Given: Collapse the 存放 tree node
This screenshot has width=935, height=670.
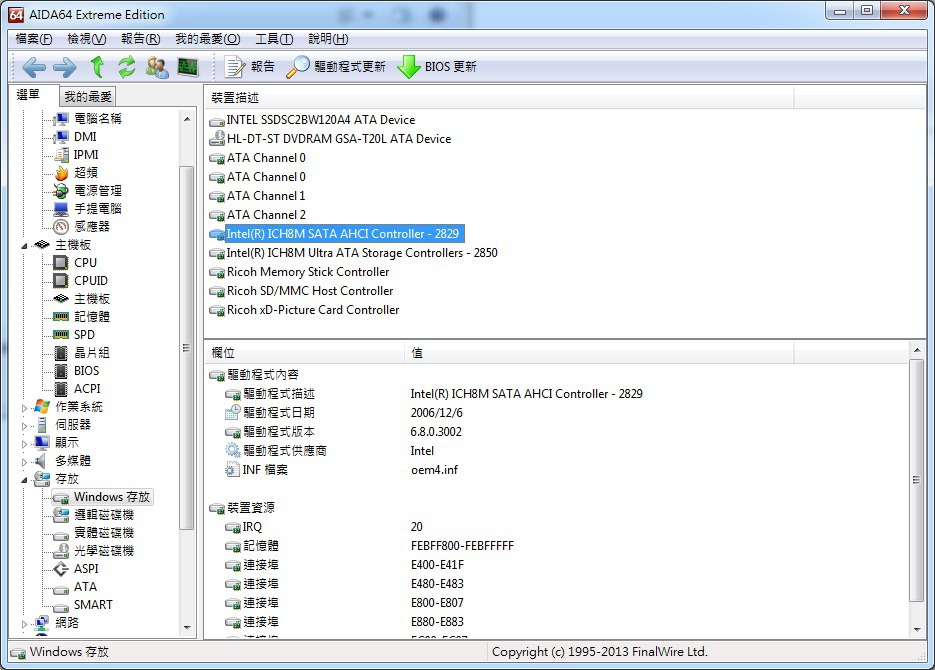Looking at the screenshot, I should click(x=24, y=480).
